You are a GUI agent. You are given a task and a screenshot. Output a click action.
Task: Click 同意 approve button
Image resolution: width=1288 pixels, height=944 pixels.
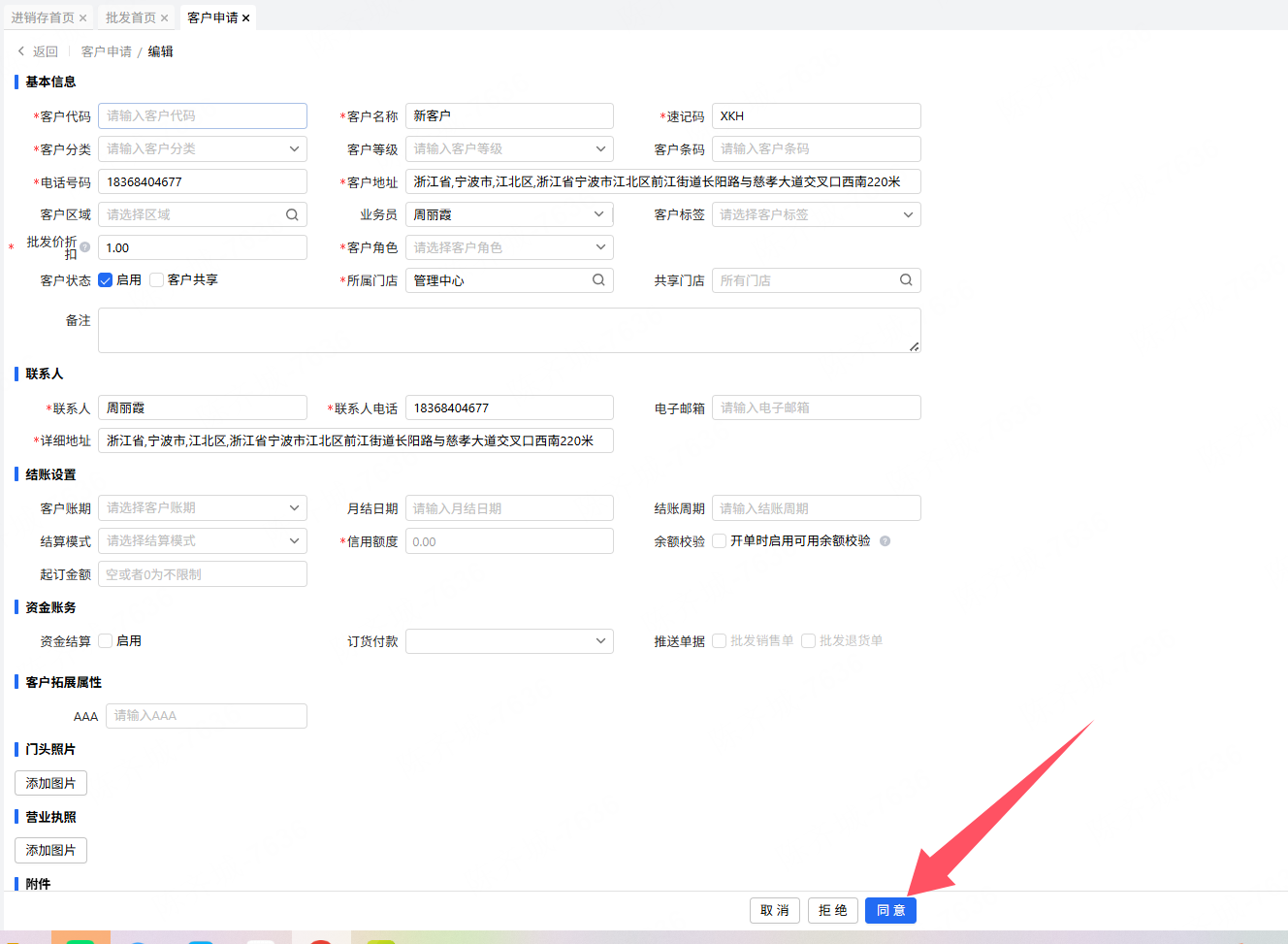(x=890, y=910)
